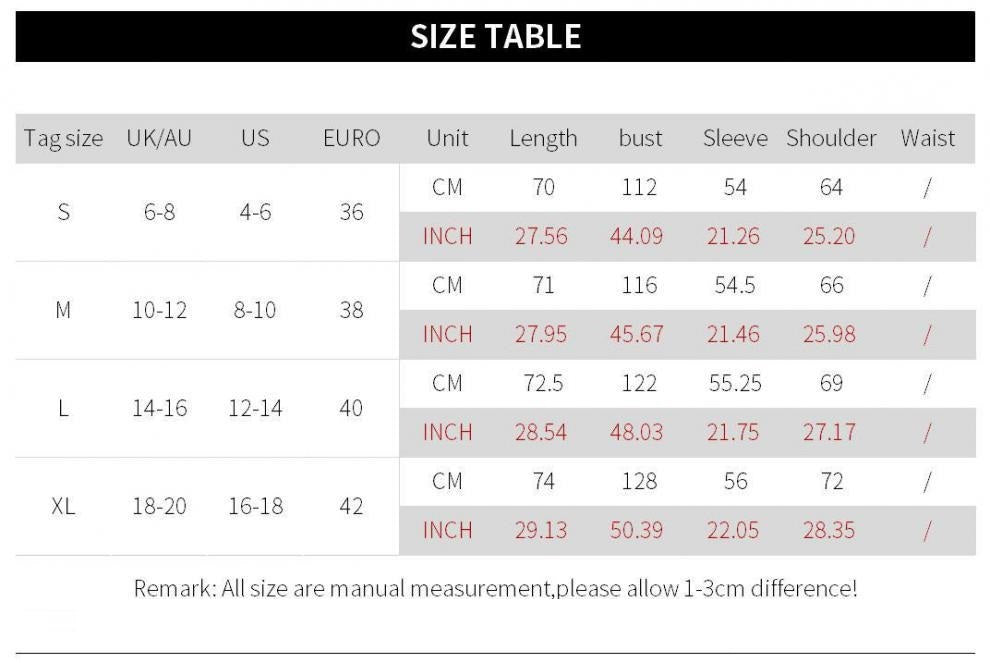Select the 28.35 inch shoulder value
Screen dimensions: 990x663
coord(829,530)
